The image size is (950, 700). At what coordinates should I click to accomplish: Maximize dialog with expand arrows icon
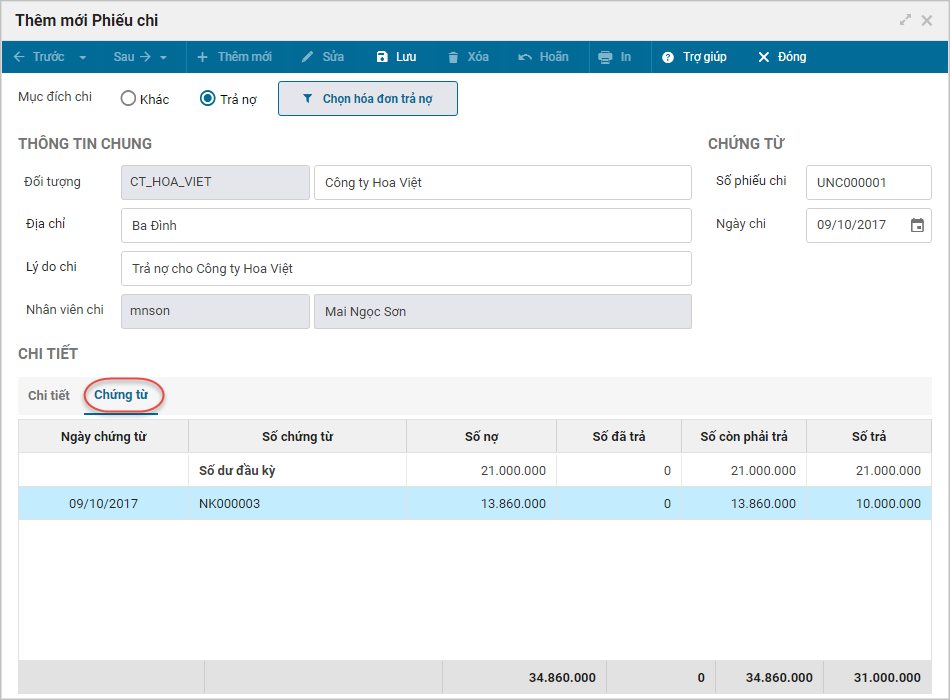(x=905, y=20)
